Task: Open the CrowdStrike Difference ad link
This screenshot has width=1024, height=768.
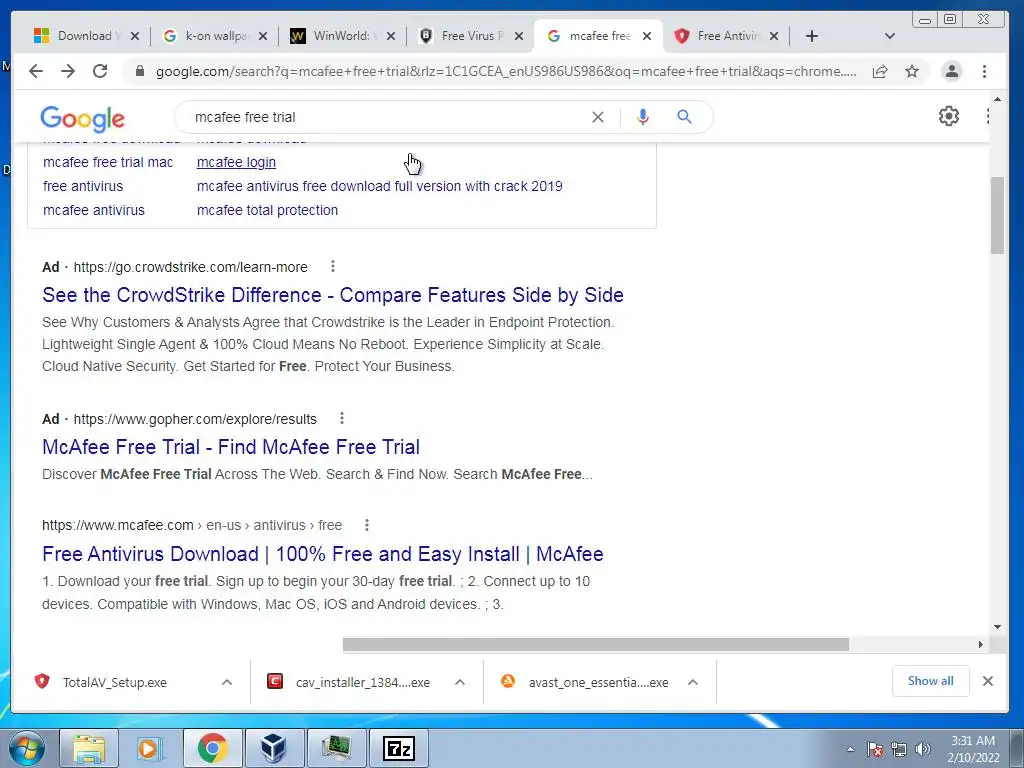Action: (x=332, y=295)
